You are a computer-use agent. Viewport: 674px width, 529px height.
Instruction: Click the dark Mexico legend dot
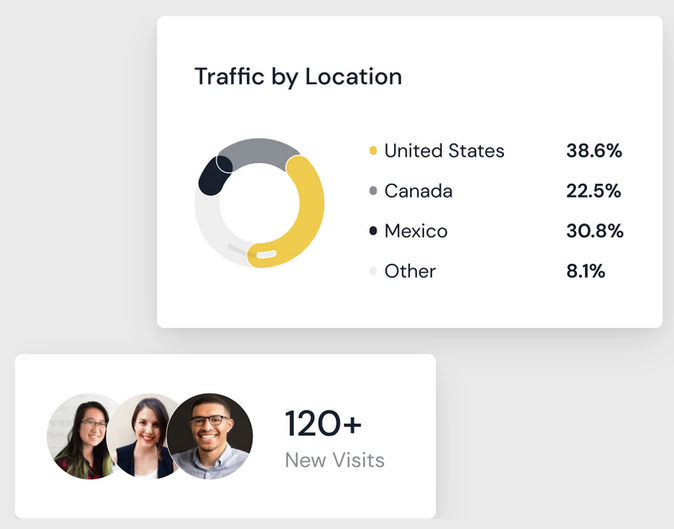point(373,231)
